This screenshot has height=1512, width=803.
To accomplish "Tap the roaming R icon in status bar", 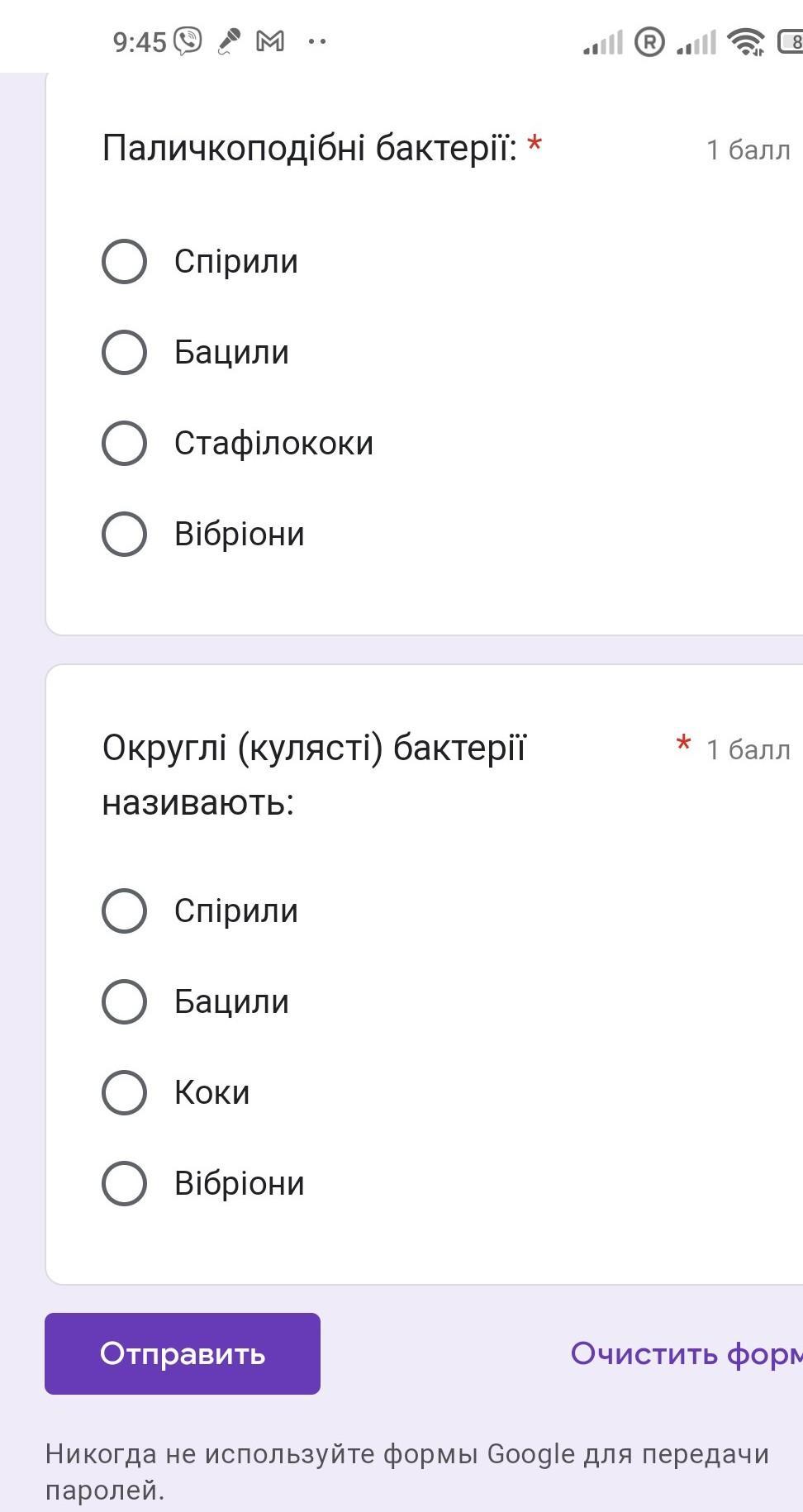I will click(x=649, y=41).
